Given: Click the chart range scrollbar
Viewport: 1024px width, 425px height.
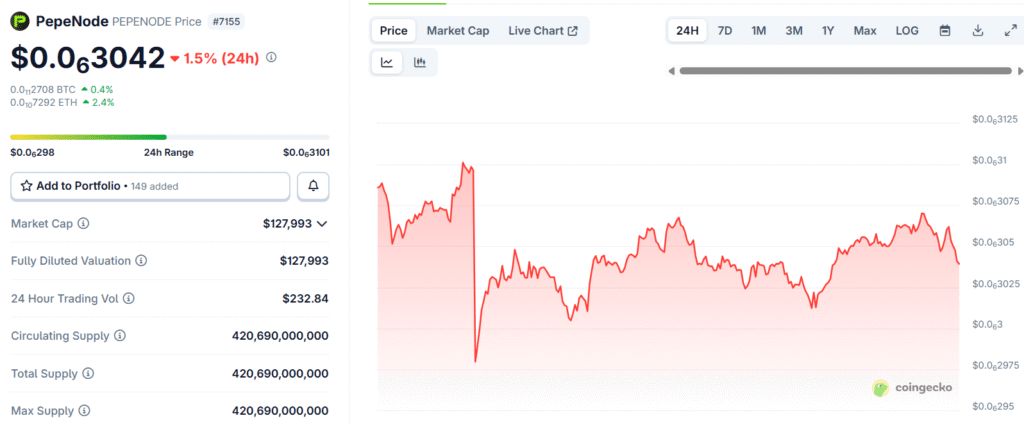Looking at the screenshot, I should point(845,71).
